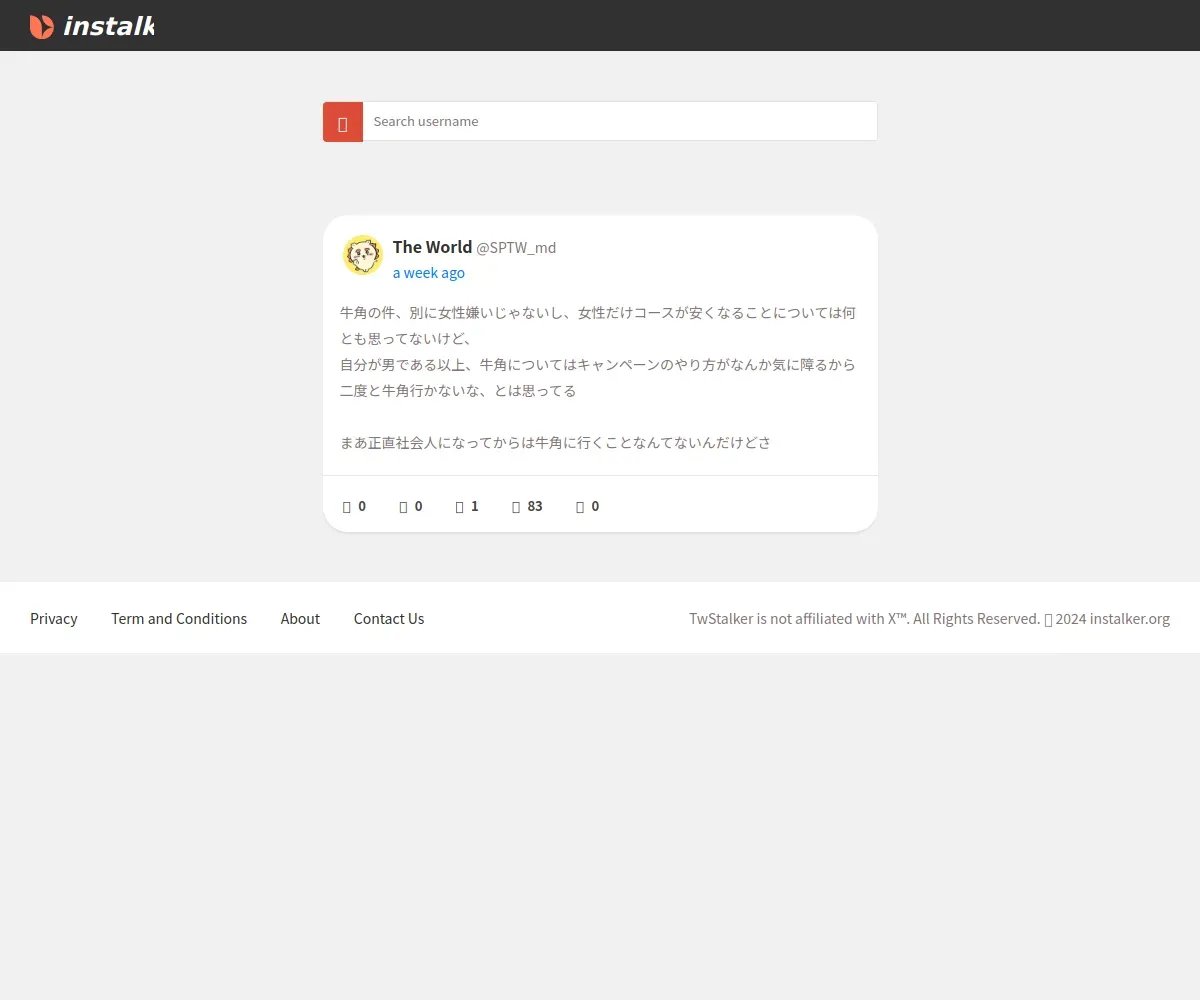
Task: Open the Privacy footer link
Action: pyautogui.click(x=54, y=619)
